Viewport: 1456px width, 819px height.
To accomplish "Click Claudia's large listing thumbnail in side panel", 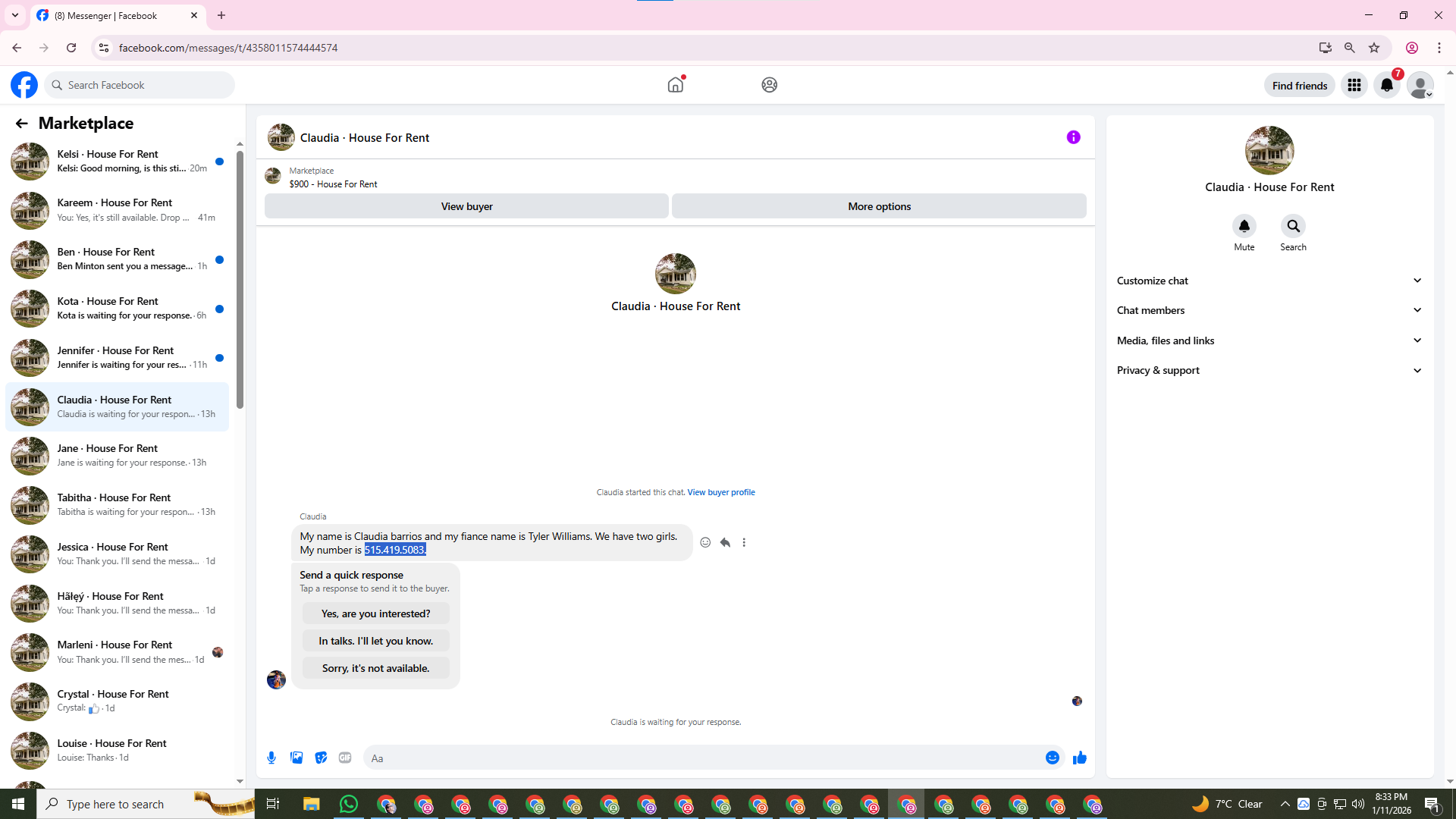I will click(1269, 150).
